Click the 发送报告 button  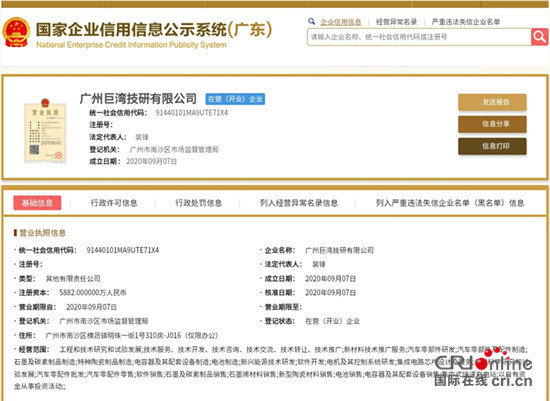pos(492,102)
